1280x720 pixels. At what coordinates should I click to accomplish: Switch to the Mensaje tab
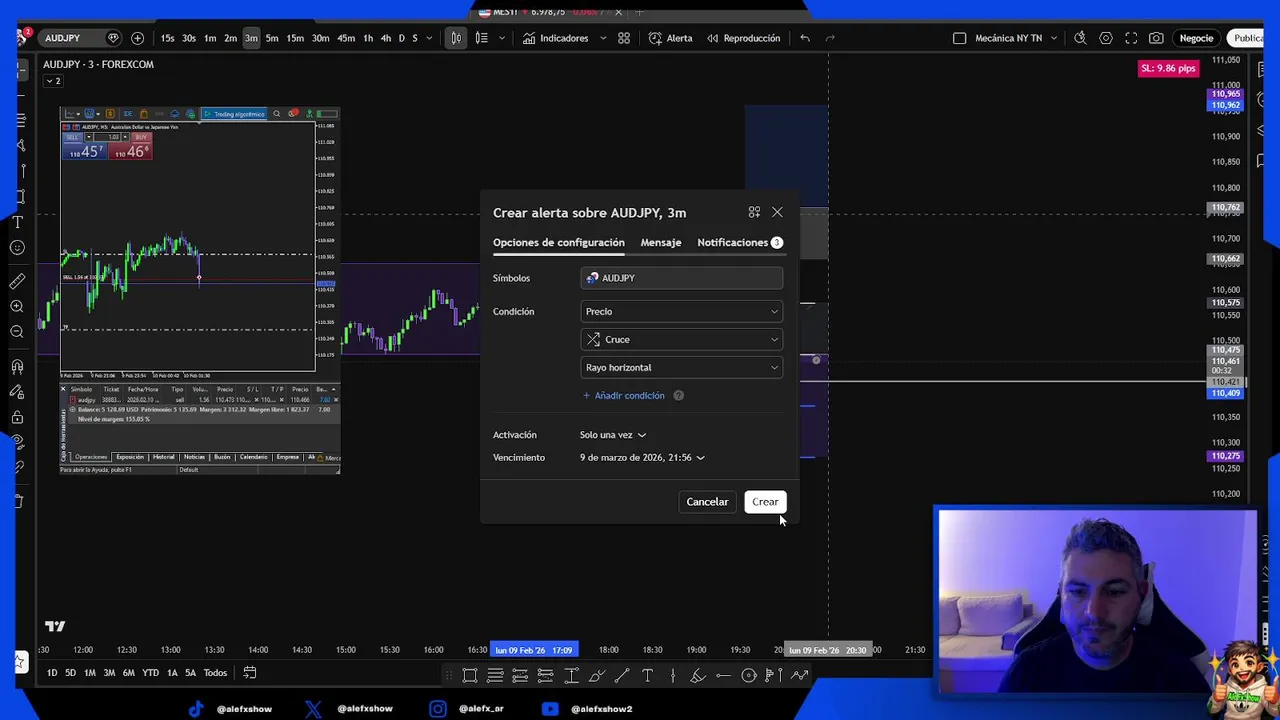tap(661, 242)
